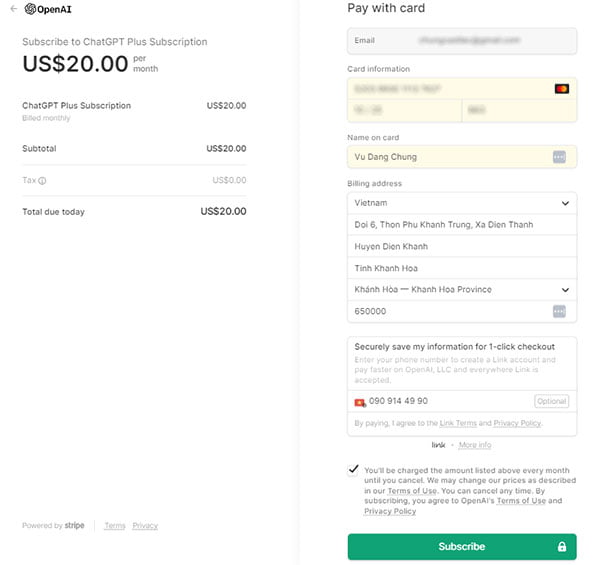Toggle the monthly charge agreement checkbox

coord(353,469)
